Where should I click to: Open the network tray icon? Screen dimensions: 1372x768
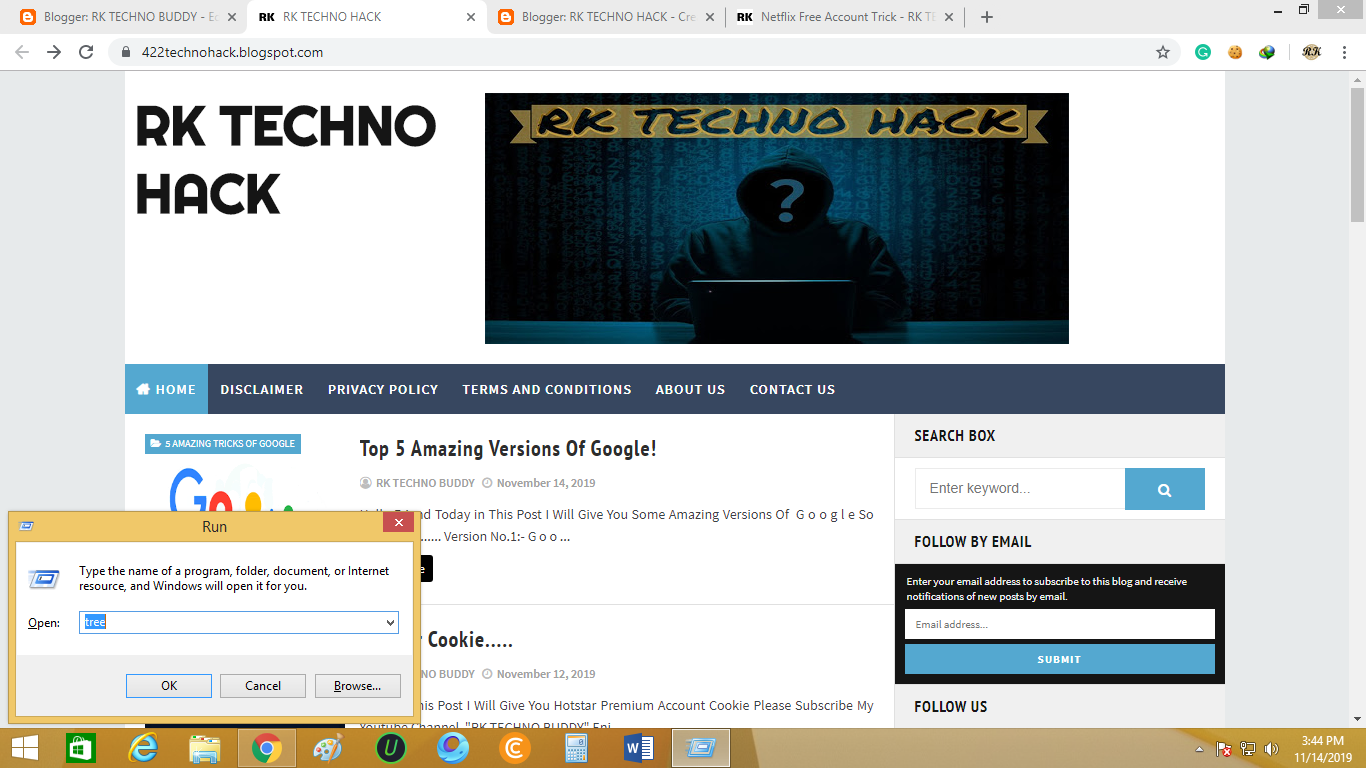pyautogui.click(x=1247, y=749)
